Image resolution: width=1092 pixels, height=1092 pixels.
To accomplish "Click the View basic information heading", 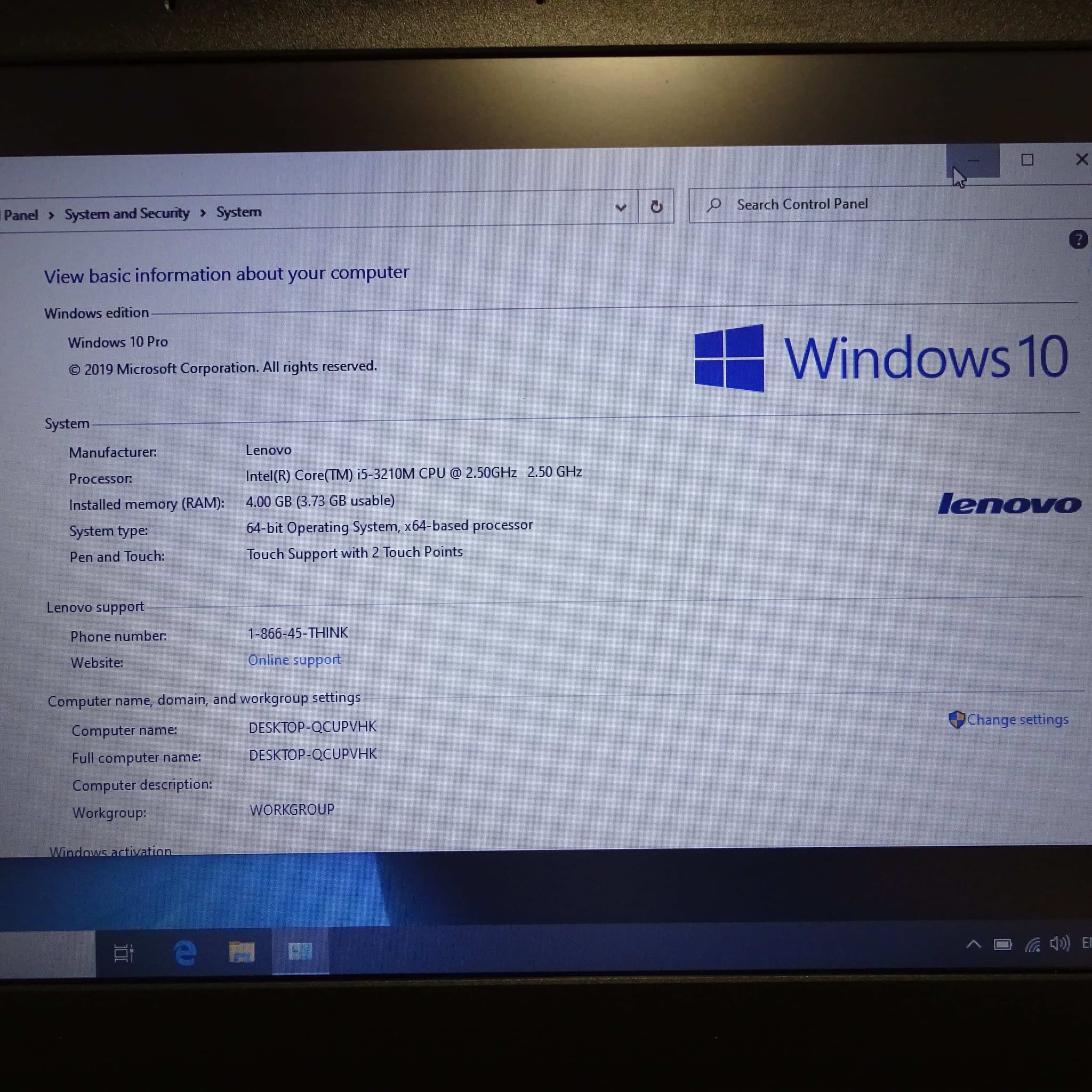I will (226, 275).
